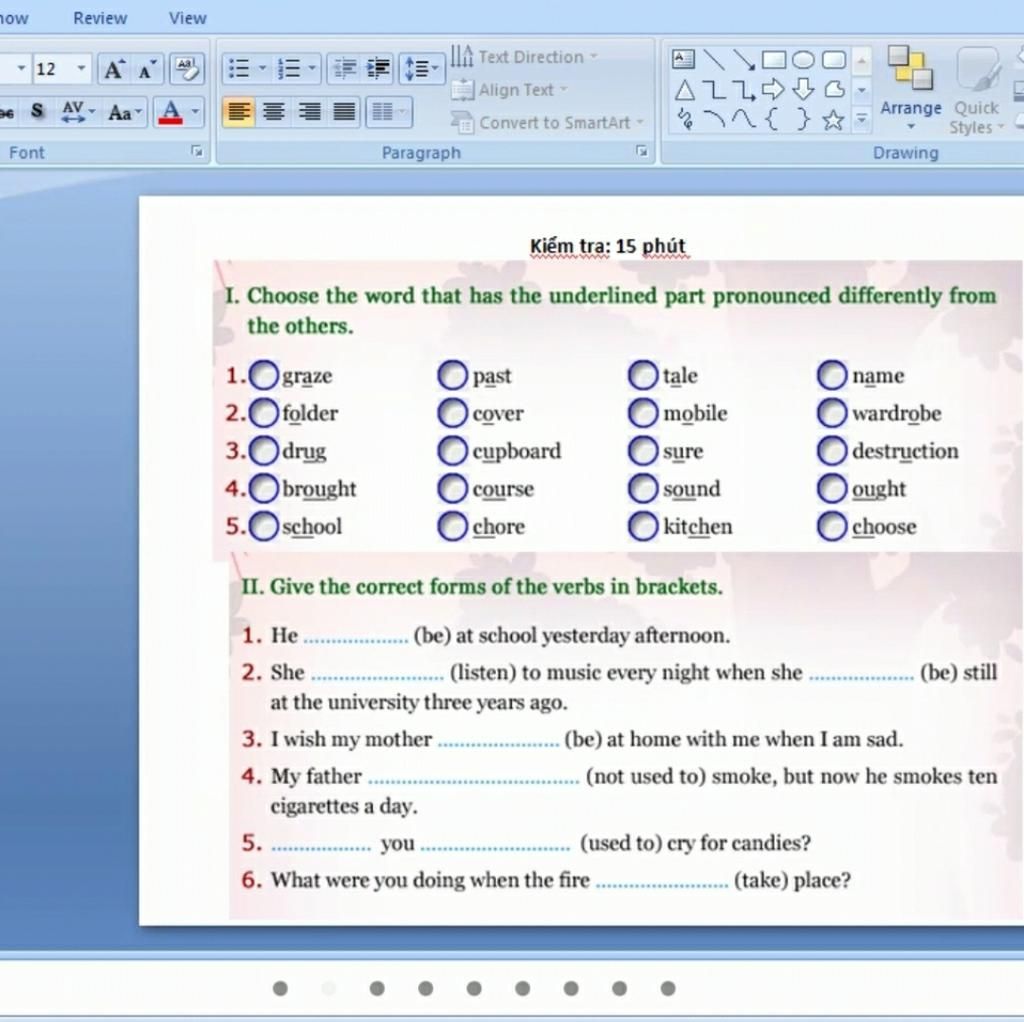The image size is (1024, 1022).
Task: Justify the paragraph text
Action: point(344,112)
